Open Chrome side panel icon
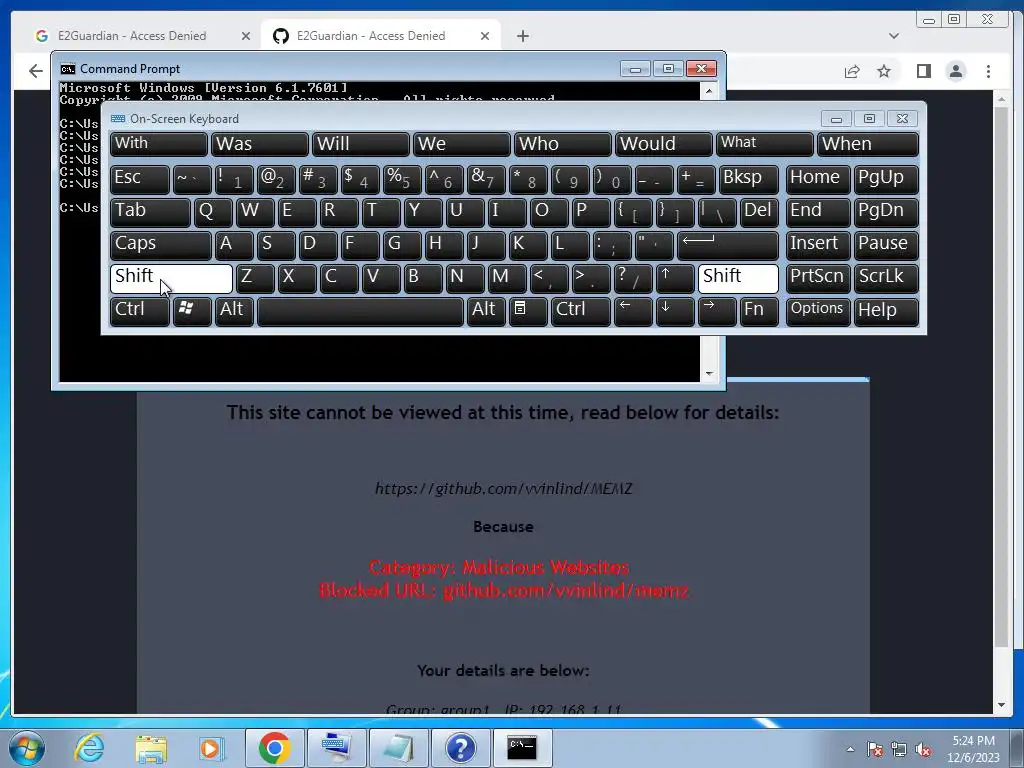 [x=923, y=71]
